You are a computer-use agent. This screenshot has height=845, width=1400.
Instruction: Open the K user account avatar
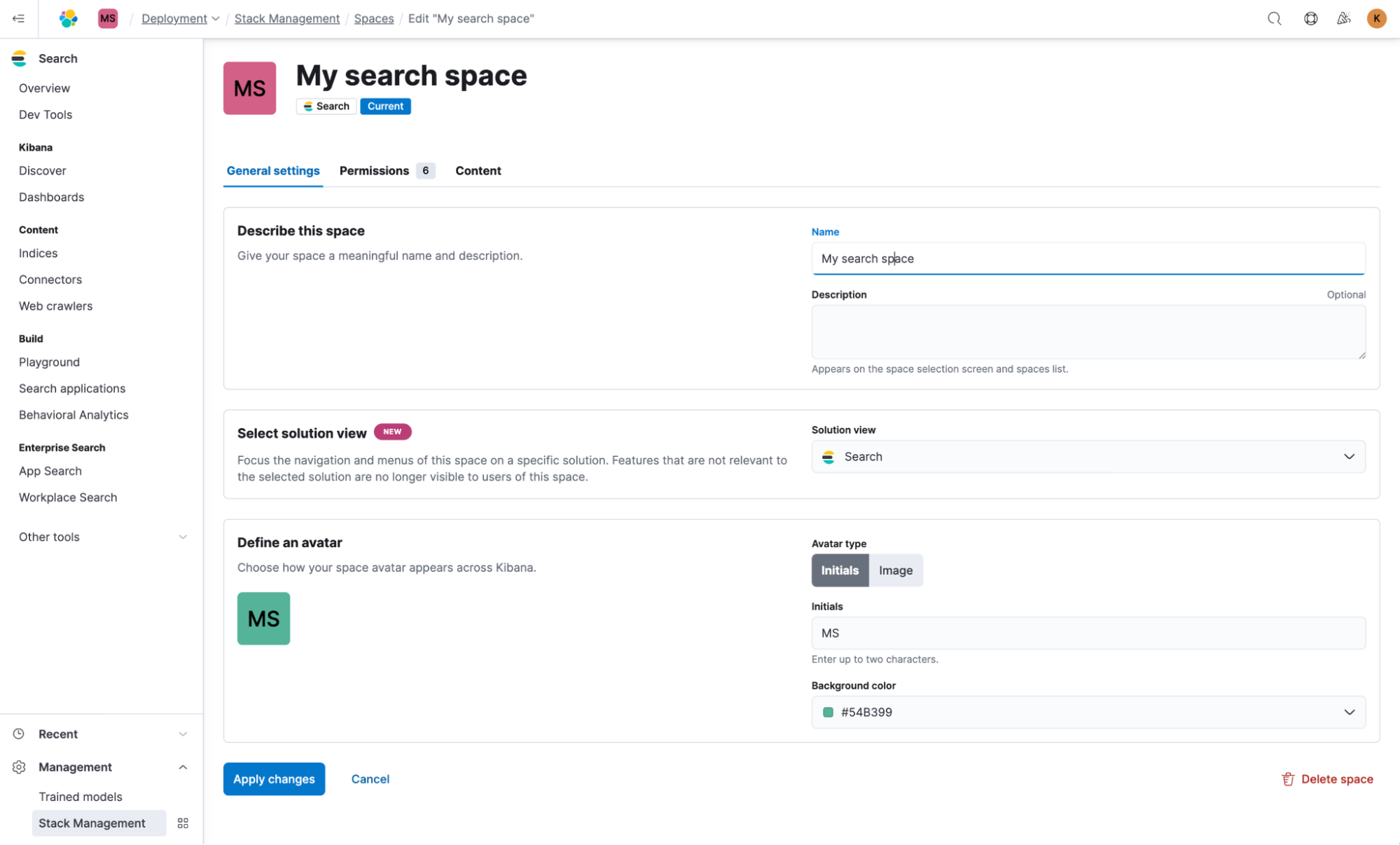(x=1376, y=19)
